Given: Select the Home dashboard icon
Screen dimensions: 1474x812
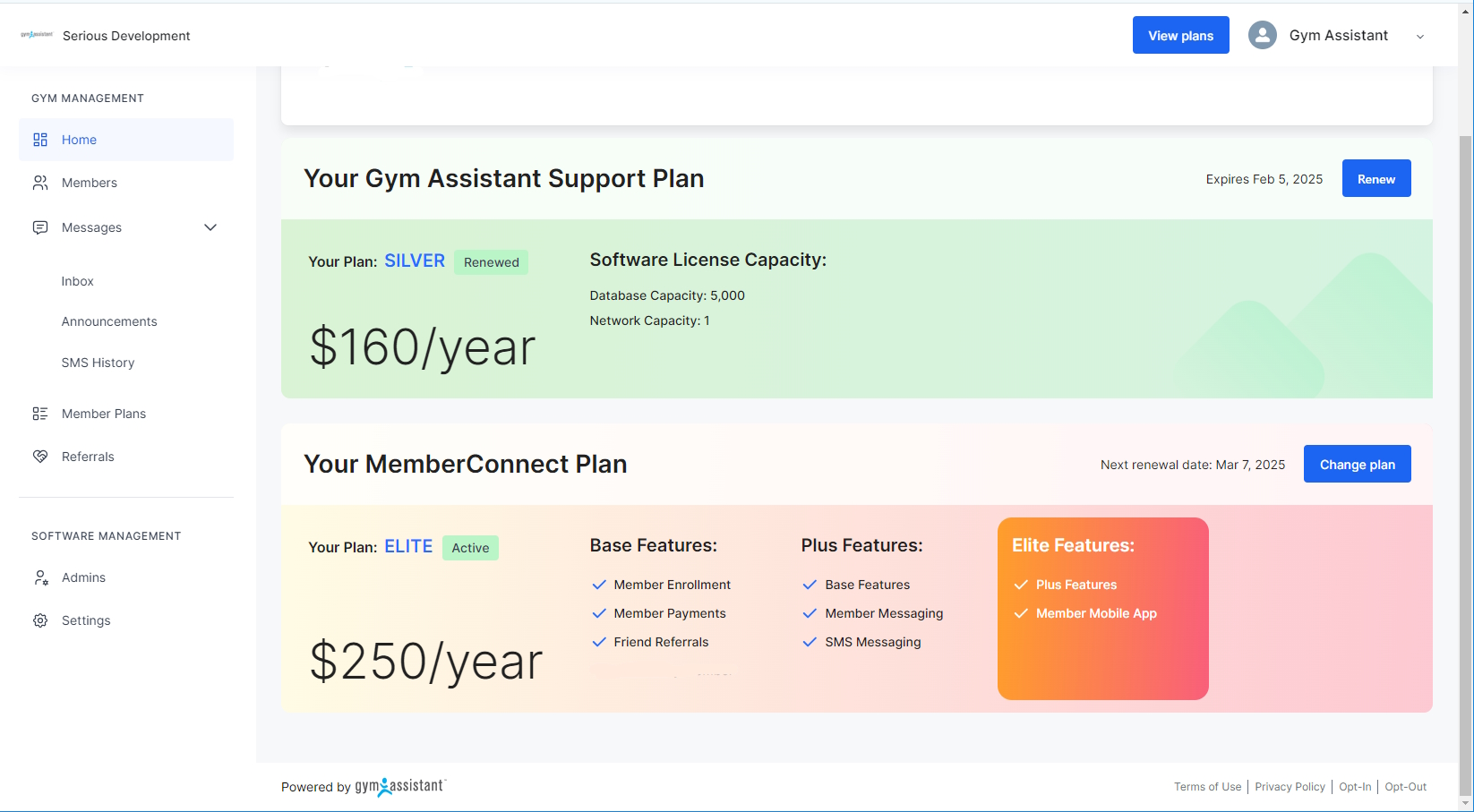Looking at the screenshot, I should [39, 140].
